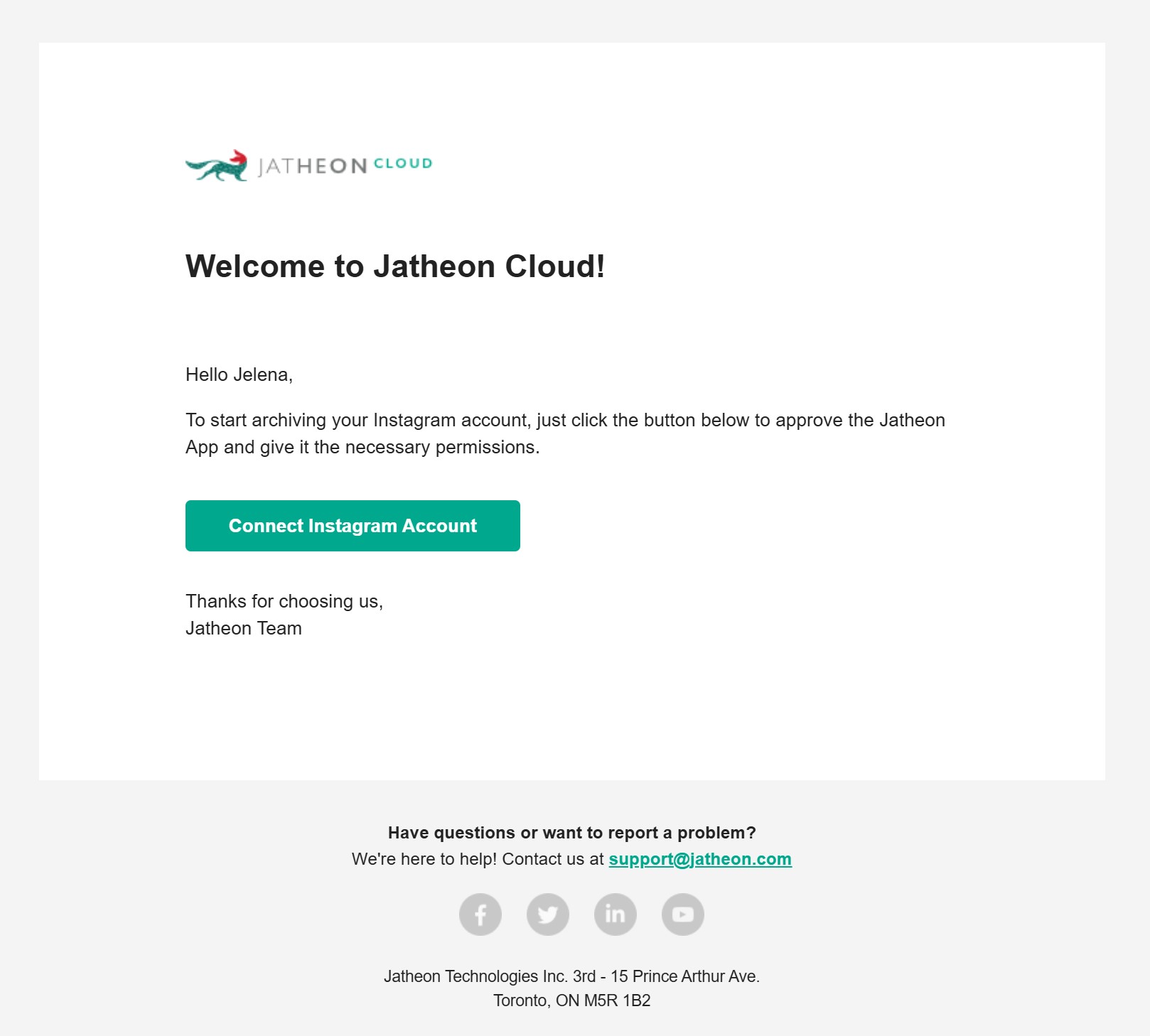Open the LinkedIn social icon
Viewport: 1150px width, 1036px height.
click(x=616, y=914)
